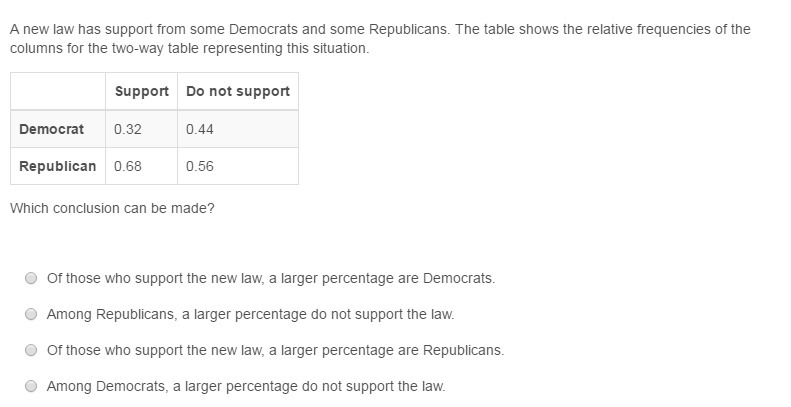Select radio for 'larger percentage are Republicans'
791x407 pixels.
tap(31, 350)
